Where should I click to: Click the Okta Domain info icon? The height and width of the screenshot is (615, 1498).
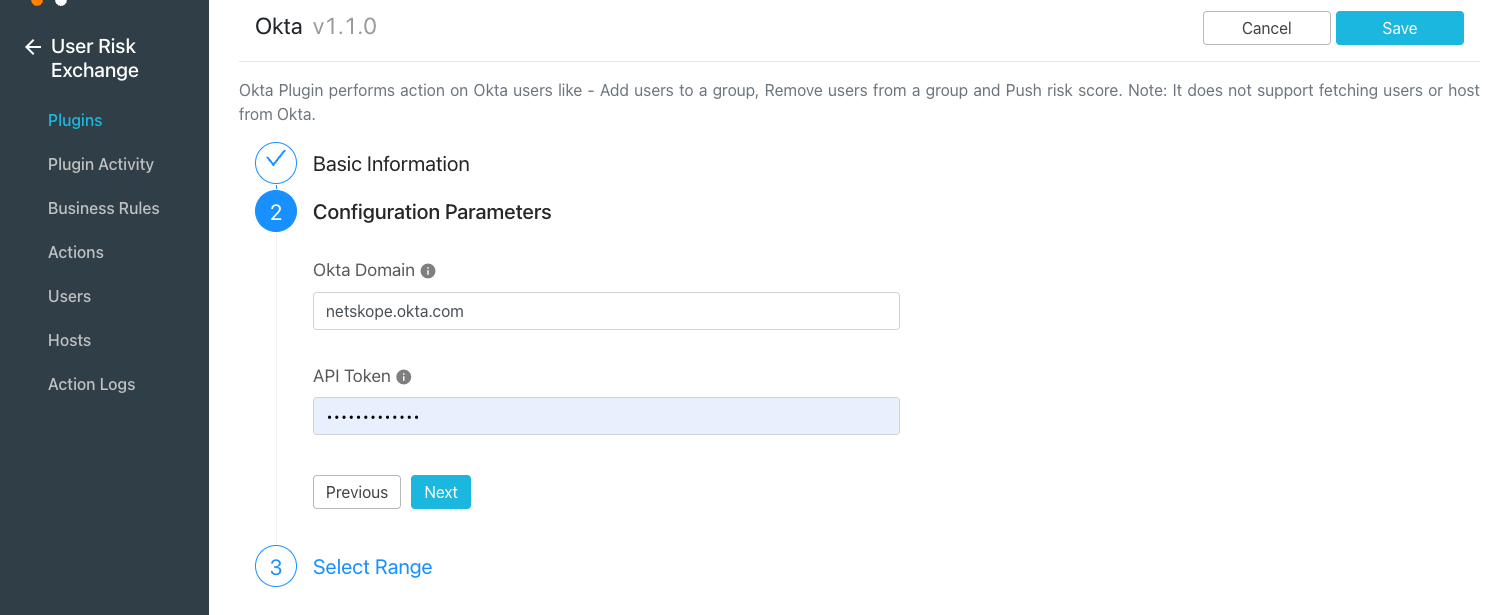(428, 271)
